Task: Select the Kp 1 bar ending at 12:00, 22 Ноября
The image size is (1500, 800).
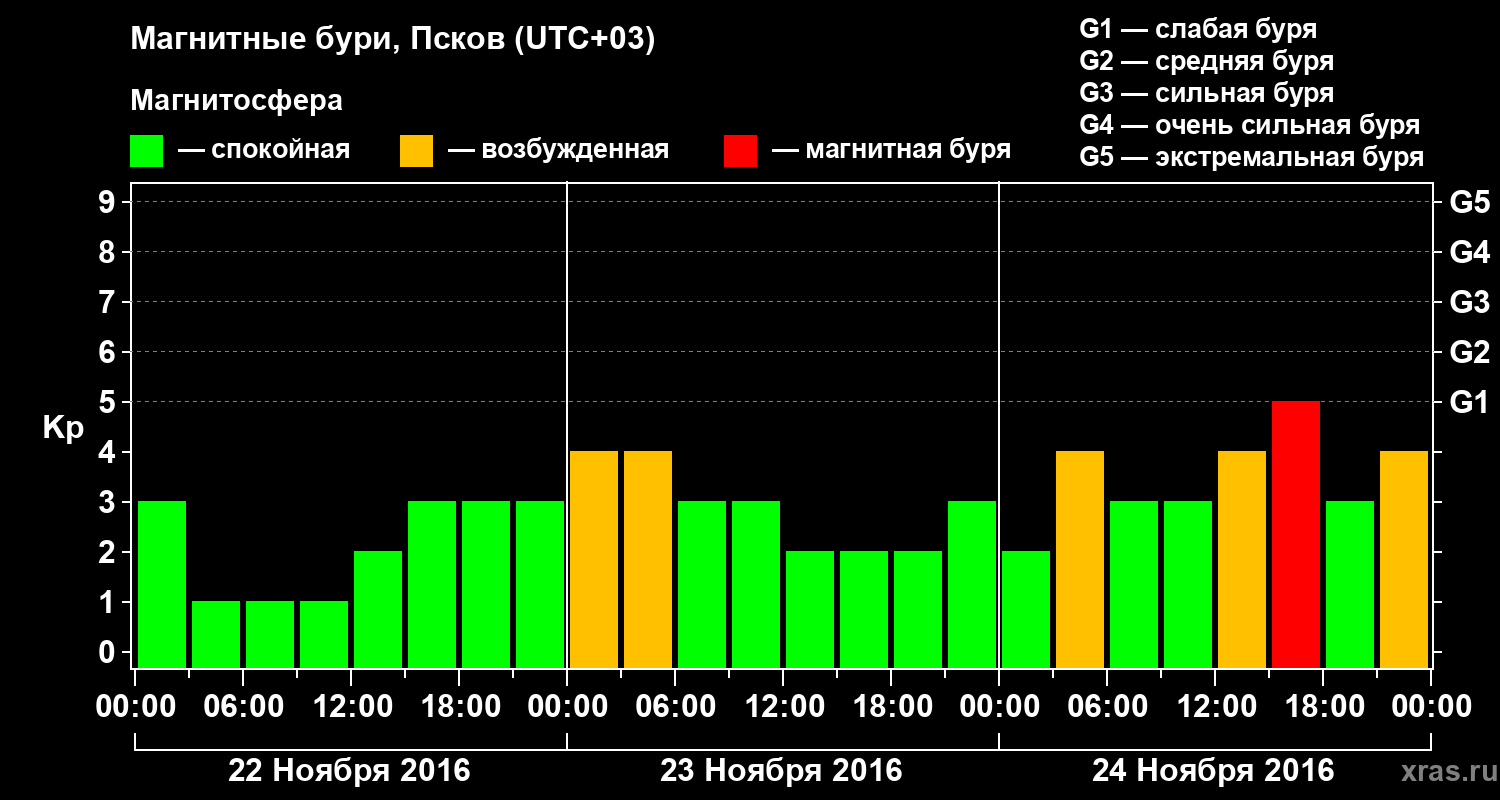Action: 324,634
